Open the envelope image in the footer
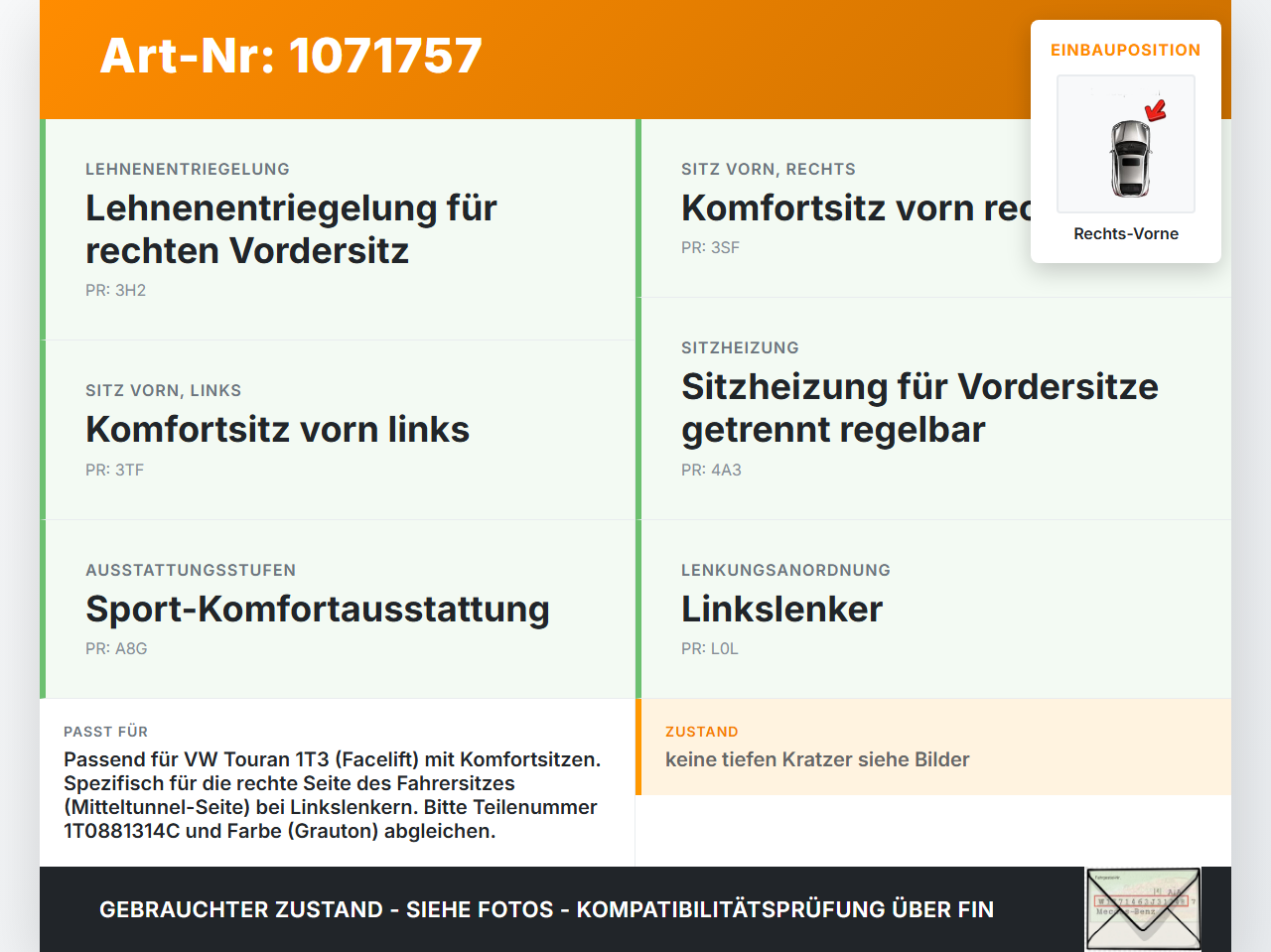This screenshot has height=952, width=1271. 1143,909
